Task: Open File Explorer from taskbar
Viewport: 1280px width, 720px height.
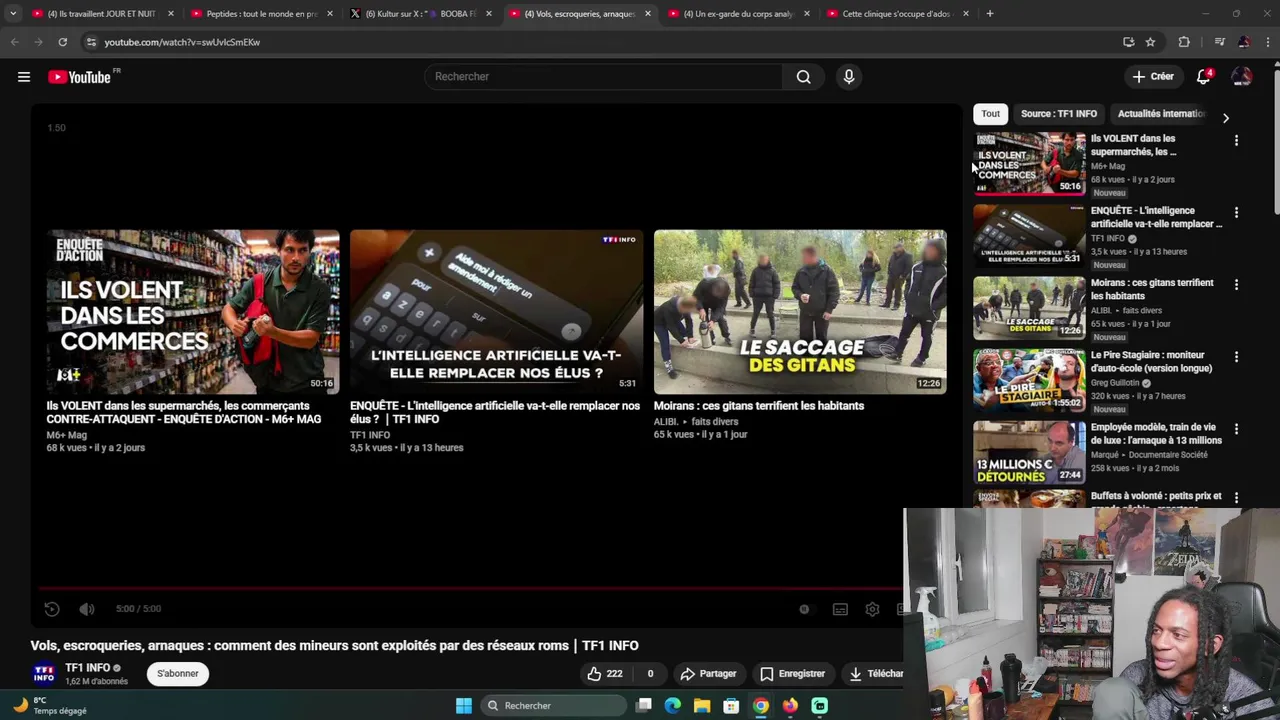Action: click(702, 706)
